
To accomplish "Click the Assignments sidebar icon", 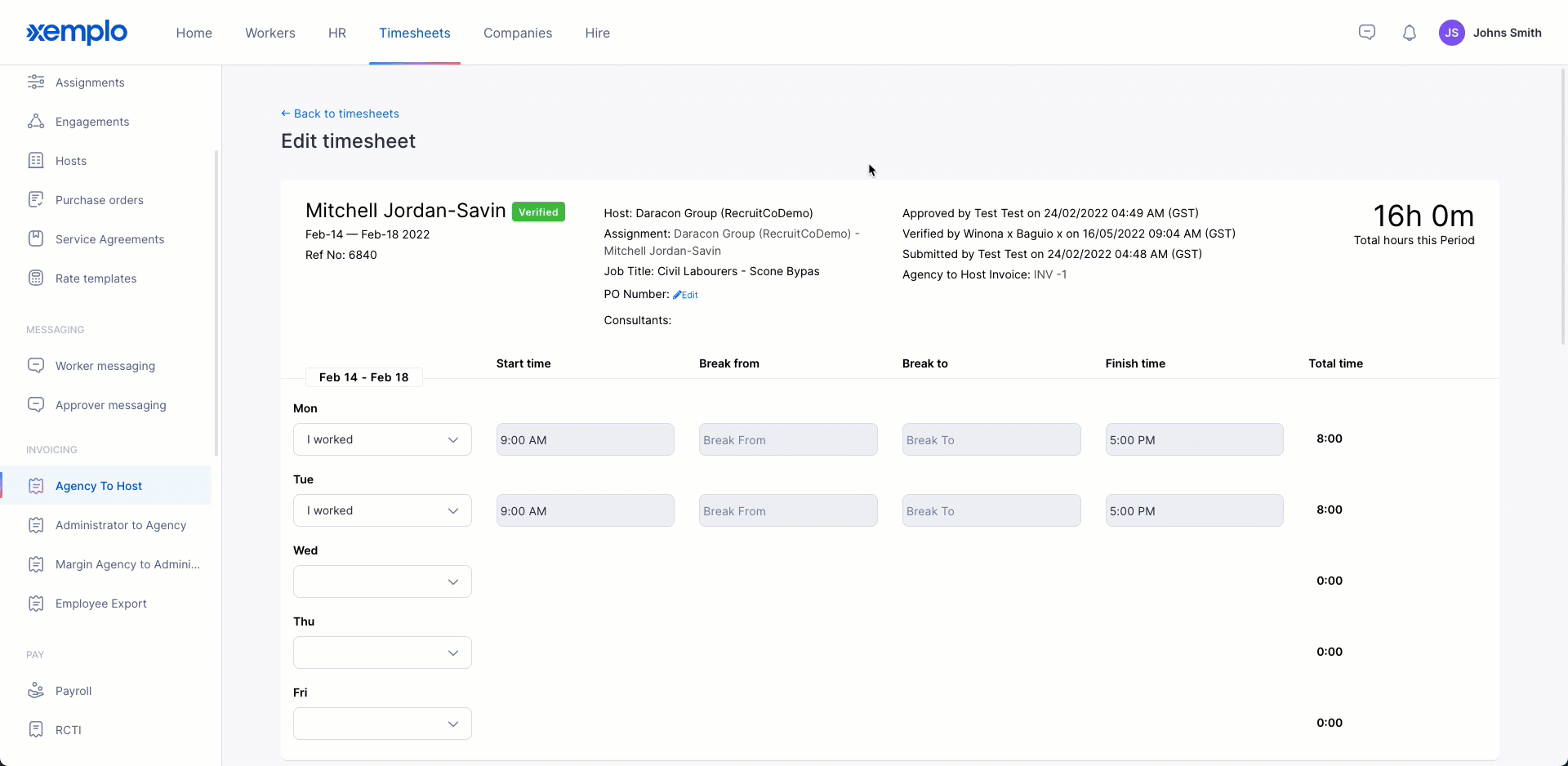I will [36, 82].
